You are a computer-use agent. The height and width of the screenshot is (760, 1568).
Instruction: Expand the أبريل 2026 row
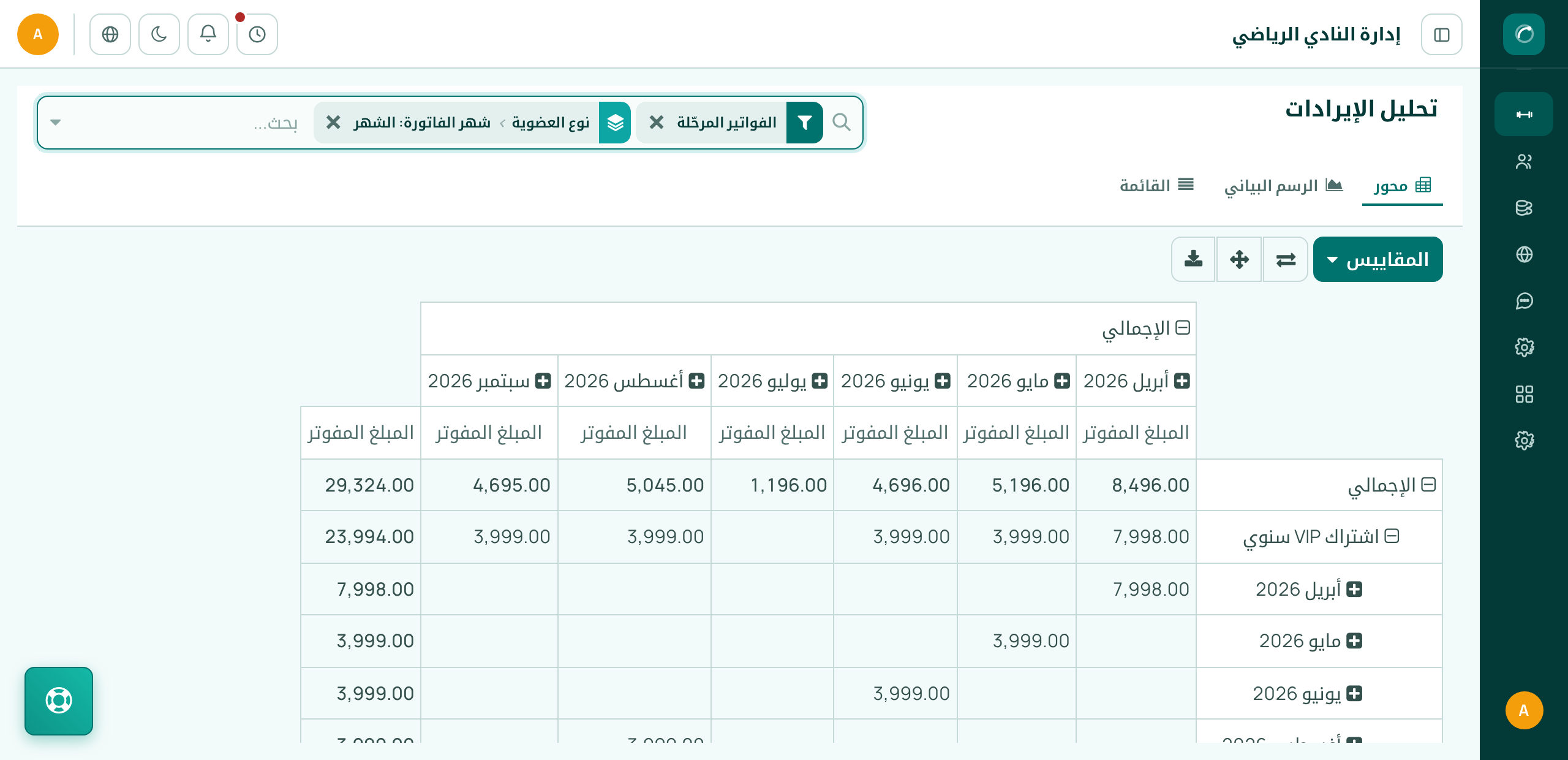[x=1354, y=589]
